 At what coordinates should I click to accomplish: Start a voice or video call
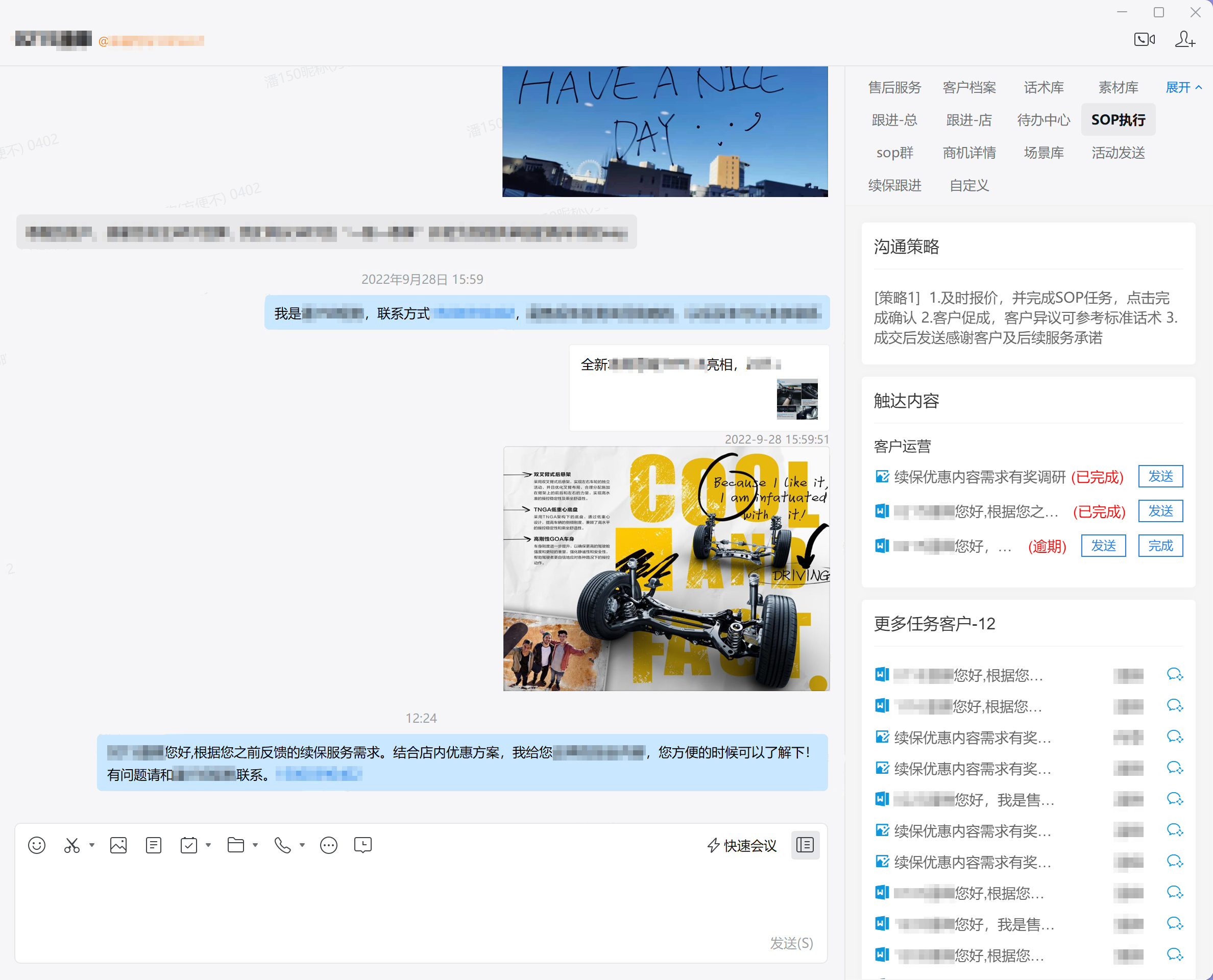[1144, 39]
